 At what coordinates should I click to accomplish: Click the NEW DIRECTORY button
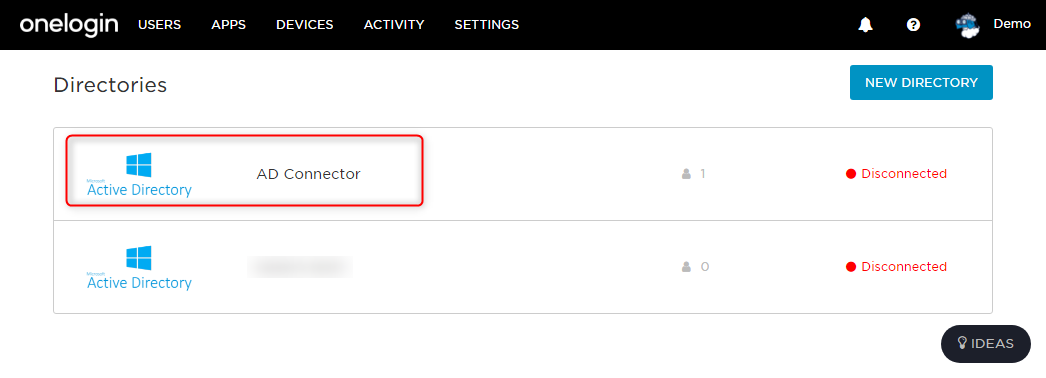click(921, 83)
